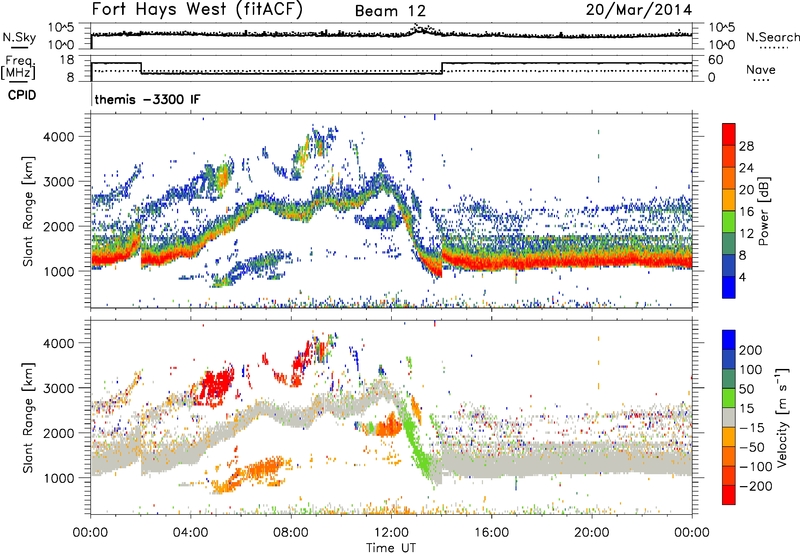
Task: Click the 'Beam 12' label
Action: 390,11
